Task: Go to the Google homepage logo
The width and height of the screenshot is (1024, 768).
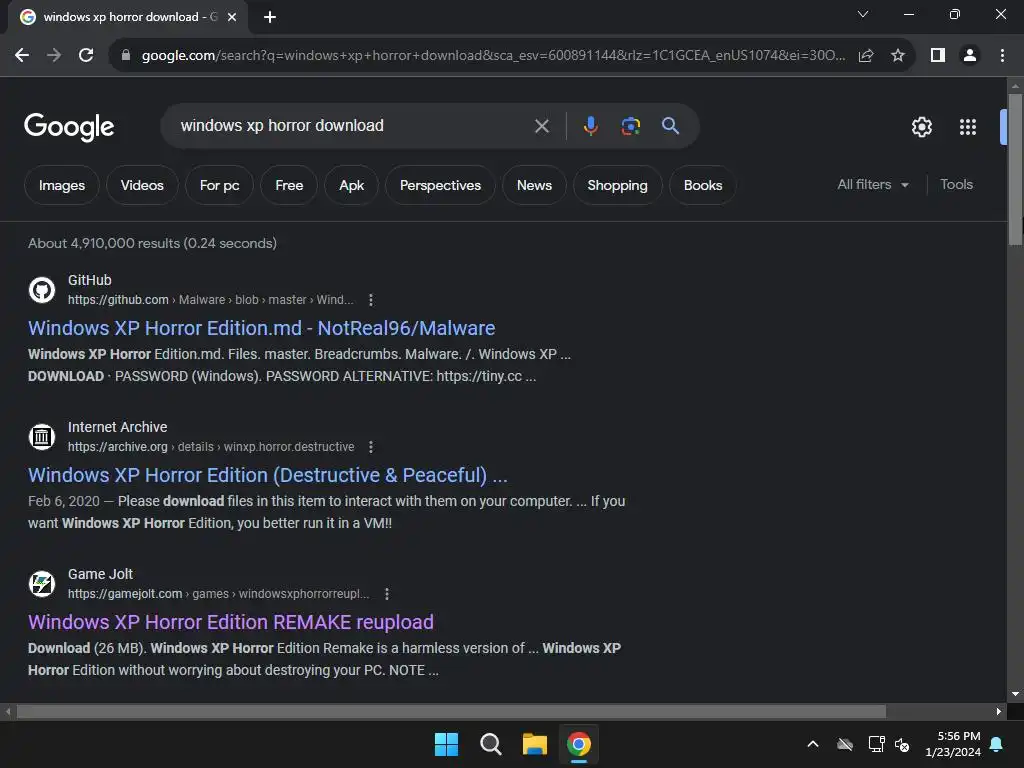Action: [x=69, y=127]
